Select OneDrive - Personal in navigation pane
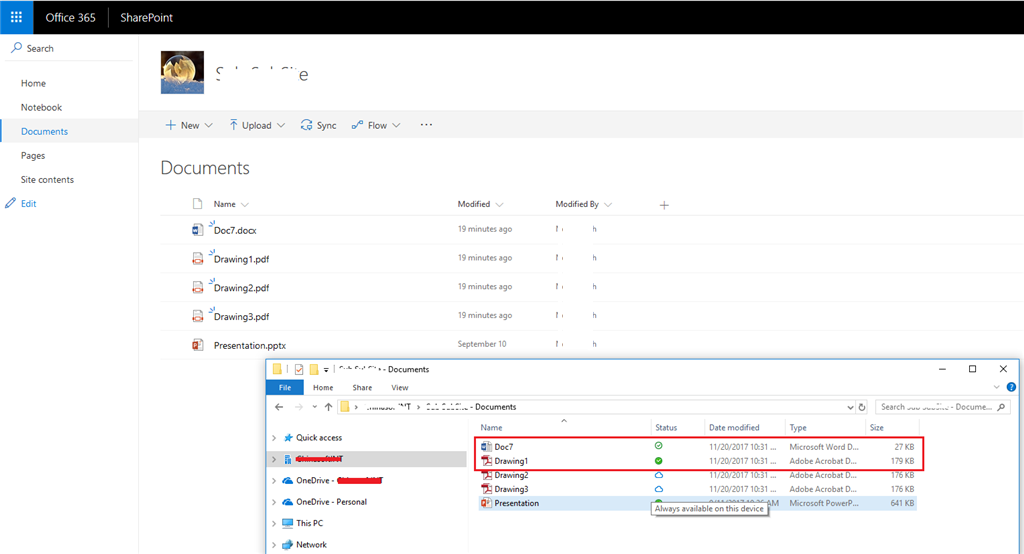 pyautogui.click(x=331, y=502)
